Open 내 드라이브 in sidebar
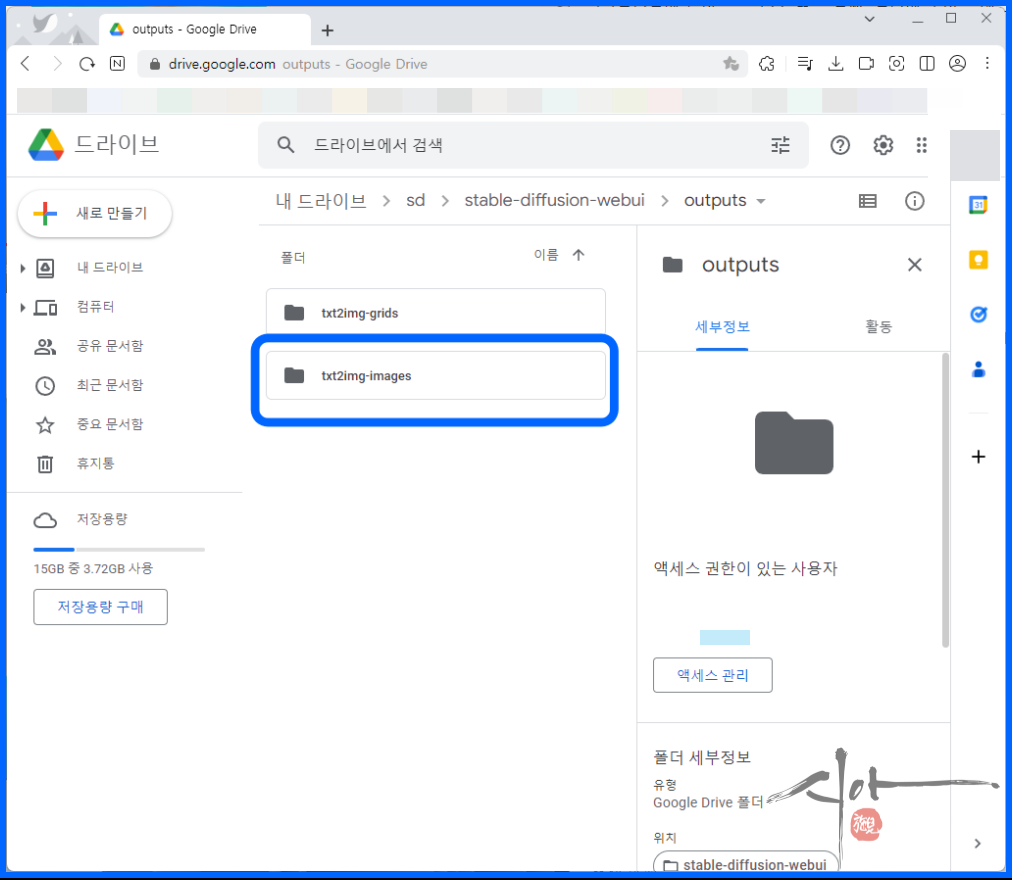Screen dimensions: 1012x880 tap(110, 267)
